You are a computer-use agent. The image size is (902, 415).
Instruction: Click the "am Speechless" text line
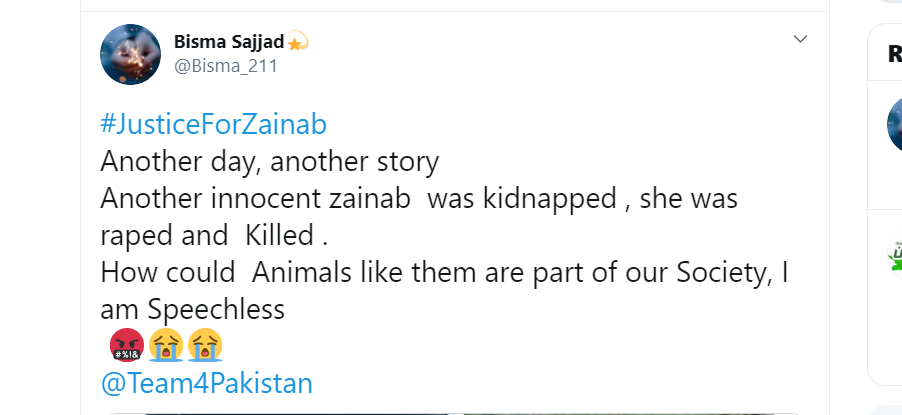coord(192,309)
